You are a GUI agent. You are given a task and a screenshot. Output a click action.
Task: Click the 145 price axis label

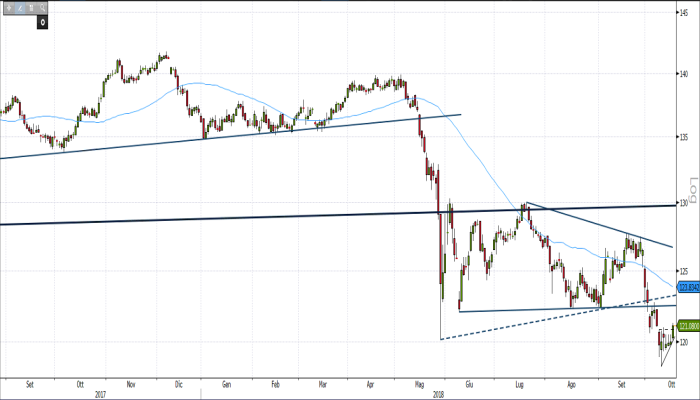click(685, 12)
